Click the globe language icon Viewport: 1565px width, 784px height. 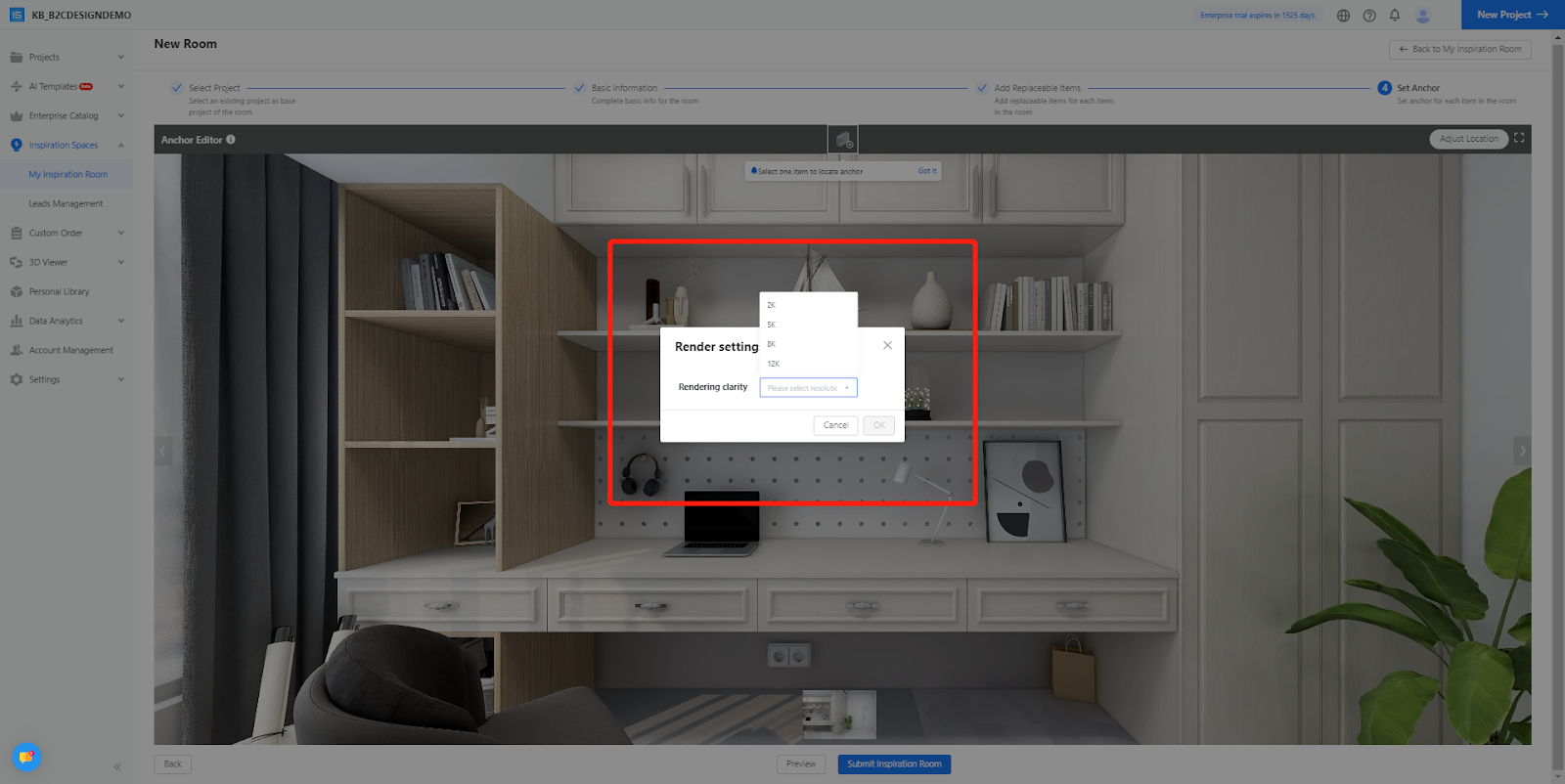(x=1343, y=16)
